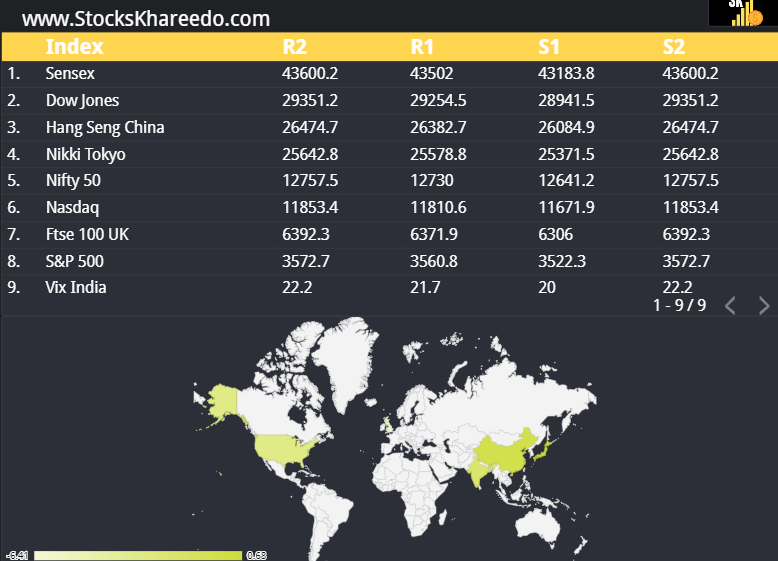Image resolution: width=778 pixels, height=561 pixels.
Task: Click S&P 500 value in R2 column
Action: click(305, 261)
